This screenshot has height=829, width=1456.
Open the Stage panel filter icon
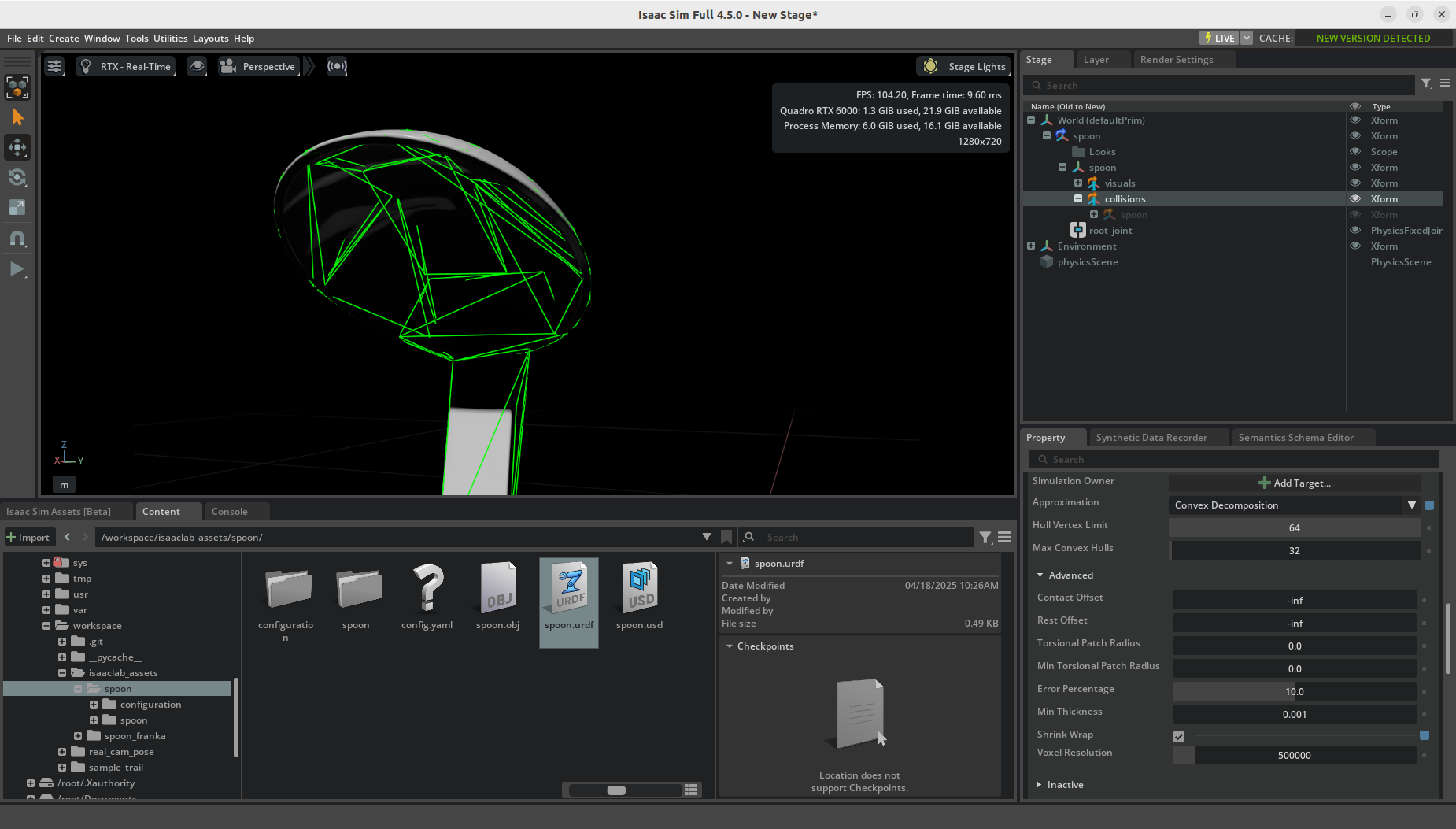coord(1426,83)
